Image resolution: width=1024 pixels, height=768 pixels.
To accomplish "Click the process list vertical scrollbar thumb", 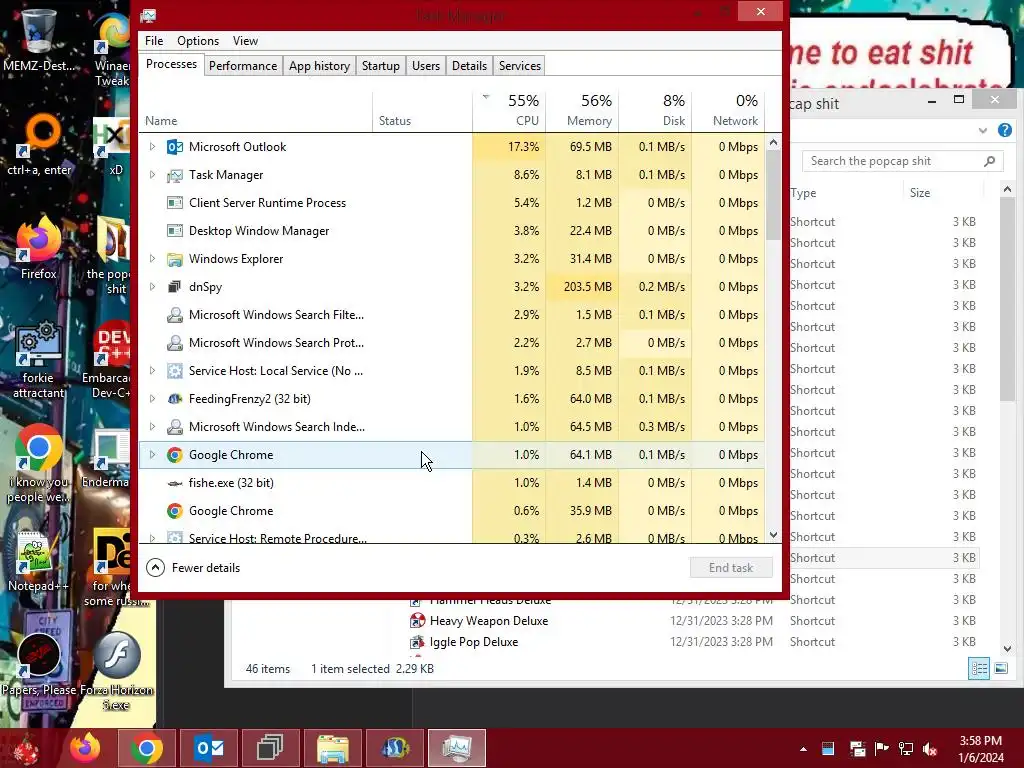I will [773, 195].
